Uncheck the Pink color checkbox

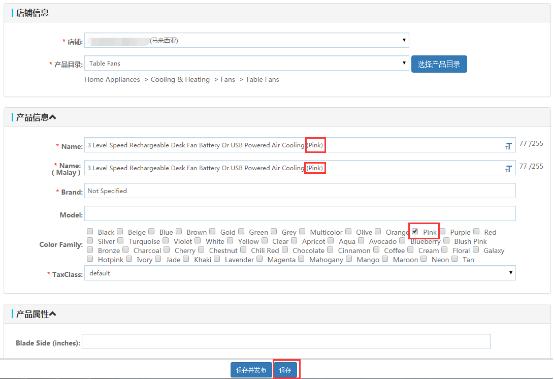[x=415, y=231]
